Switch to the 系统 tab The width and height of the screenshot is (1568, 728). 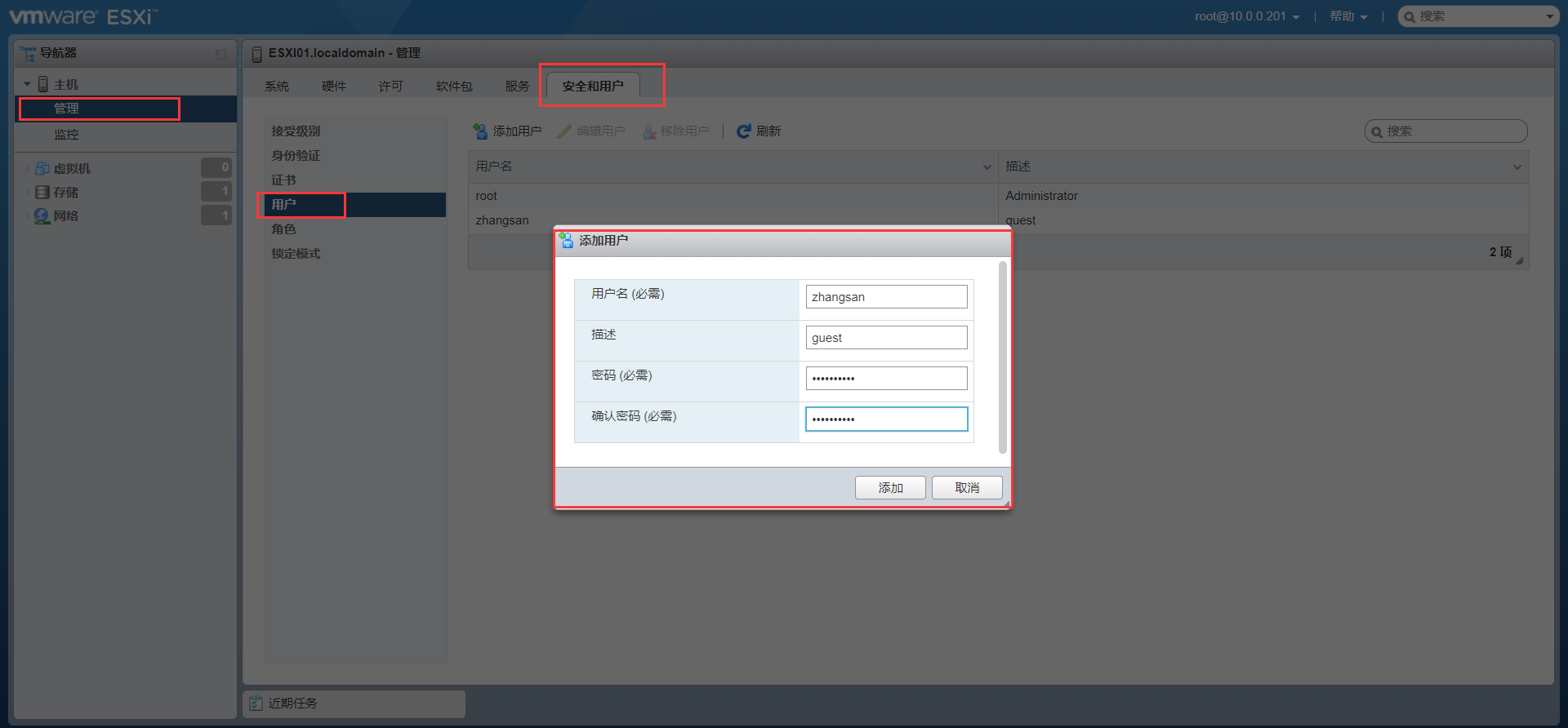tap(277, 86)
